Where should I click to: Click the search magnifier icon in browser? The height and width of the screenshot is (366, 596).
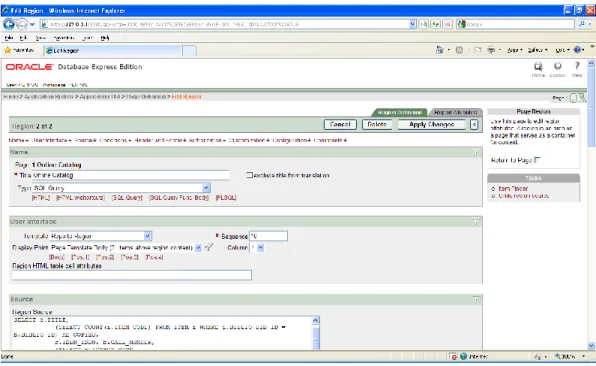tap(582, 24)
